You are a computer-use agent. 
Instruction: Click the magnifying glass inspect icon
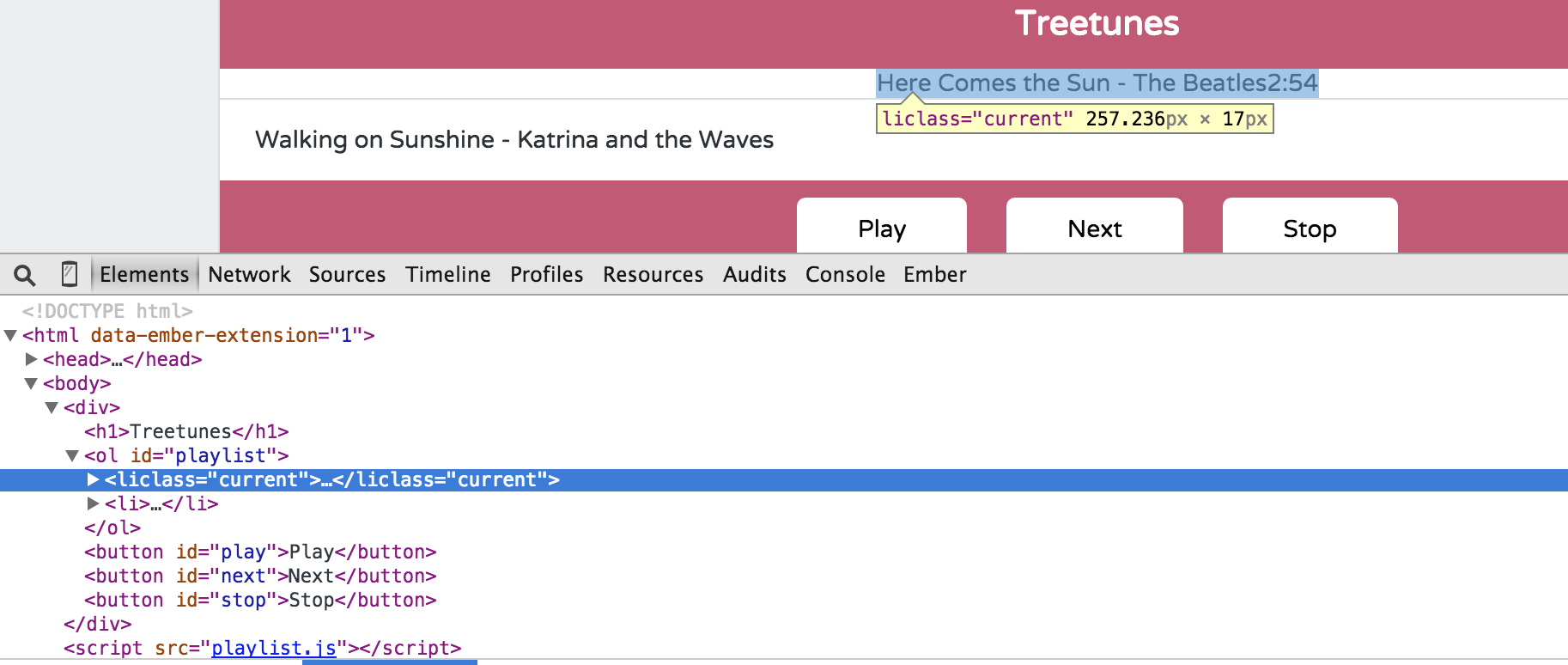(25, 275)
